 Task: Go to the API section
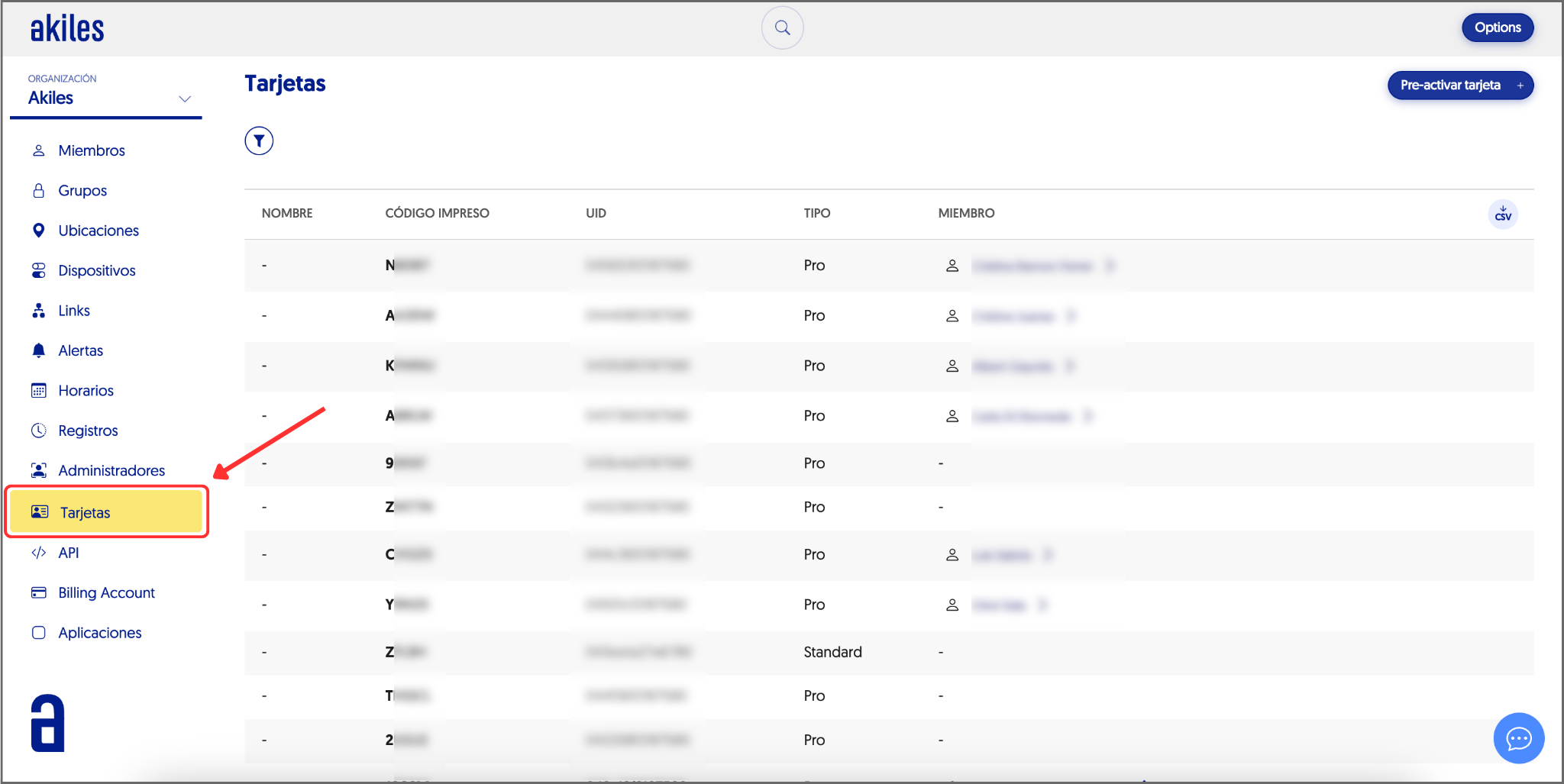(x=68, y=553)
